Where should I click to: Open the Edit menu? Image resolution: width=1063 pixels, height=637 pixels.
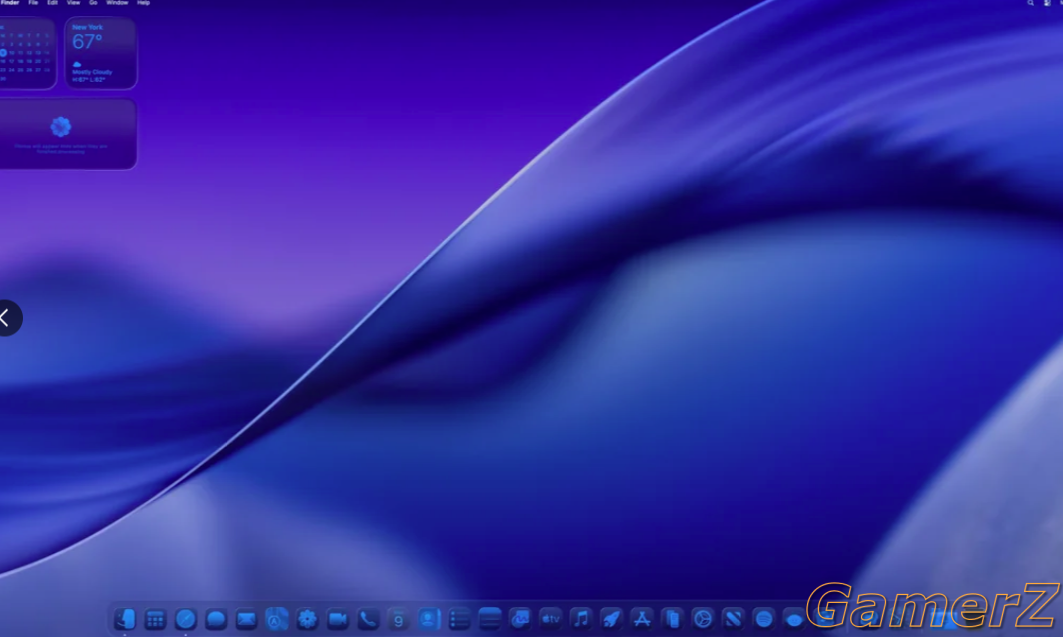point(52,3)
